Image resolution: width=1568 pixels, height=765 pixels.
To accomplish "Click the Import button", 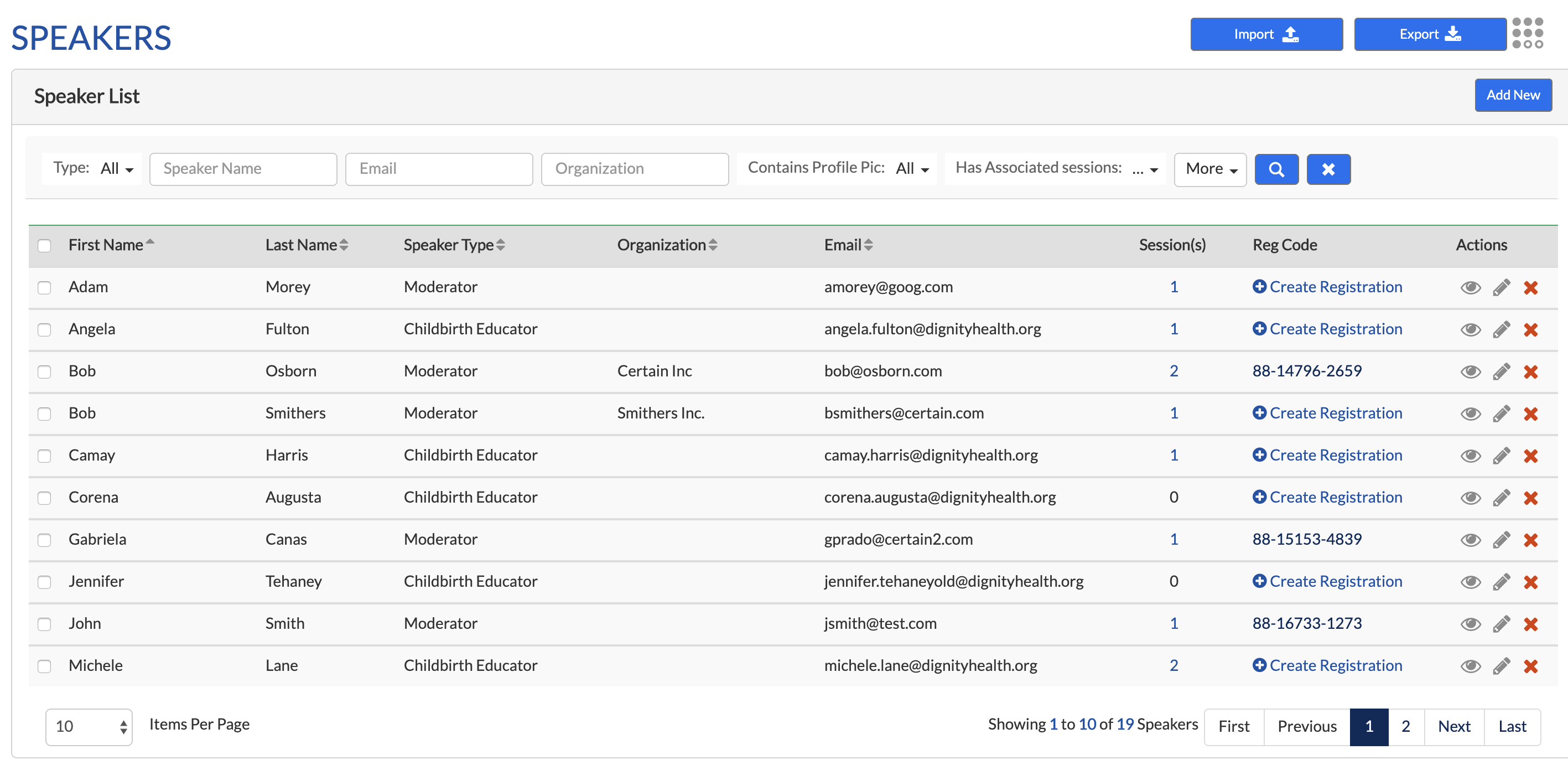I will 1266,34.
